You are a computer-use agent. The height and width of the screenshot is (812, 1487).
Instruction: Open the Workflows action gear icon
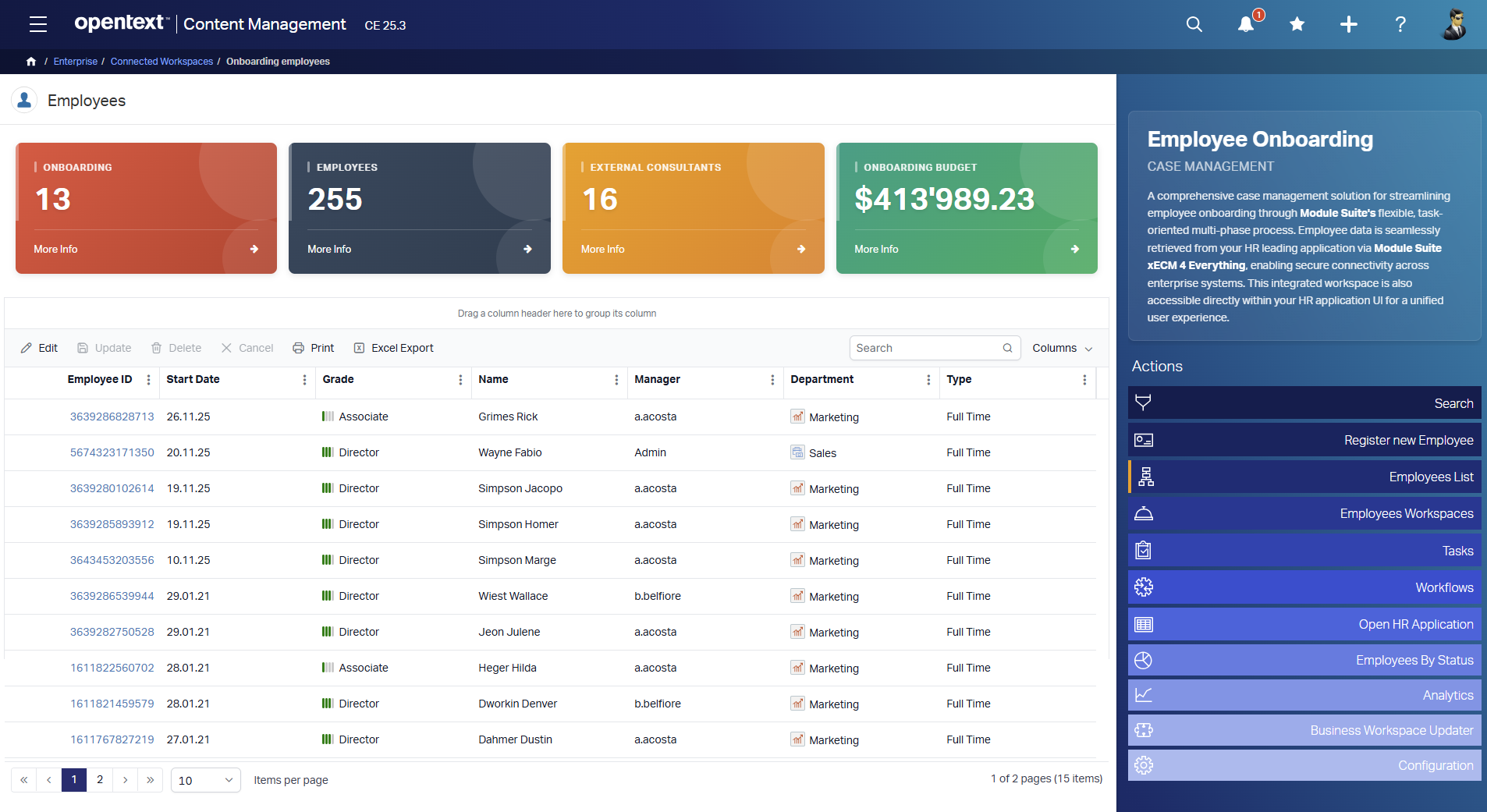1144,587
